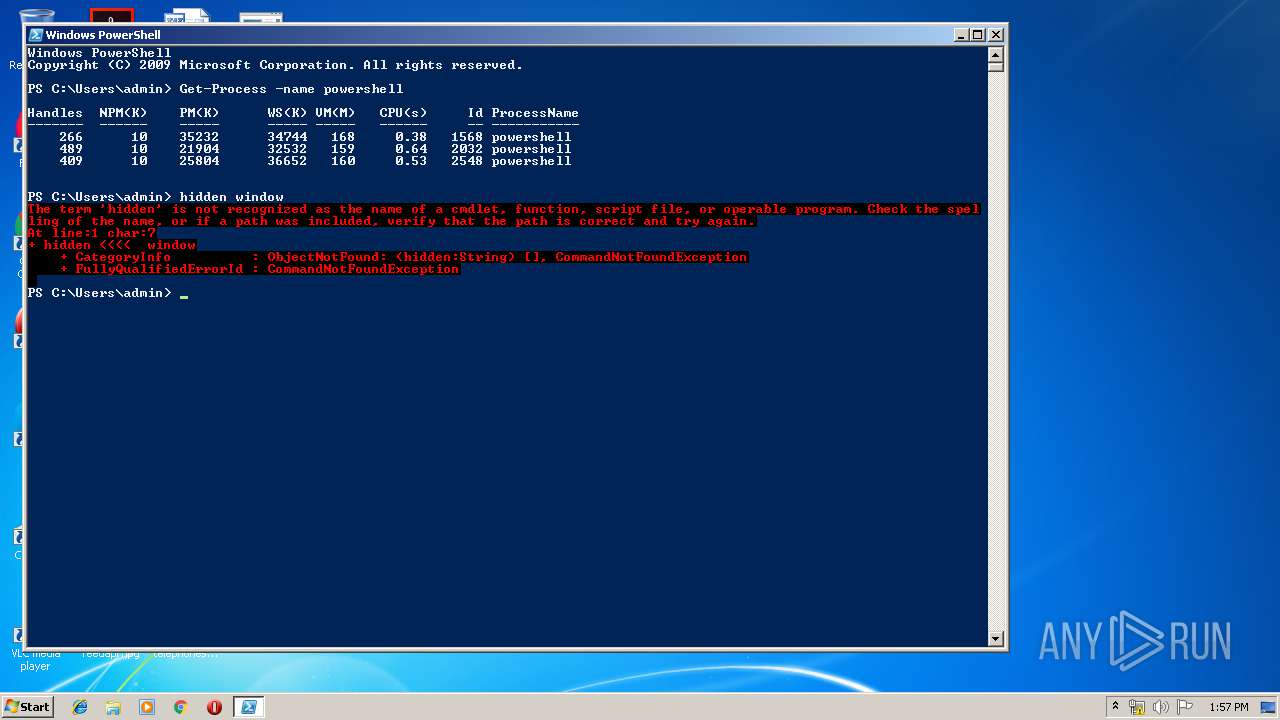Click the Copyright Microsoft Corporation line
The width and height of the screenshot is (1280, 720).
coord(275,65)
